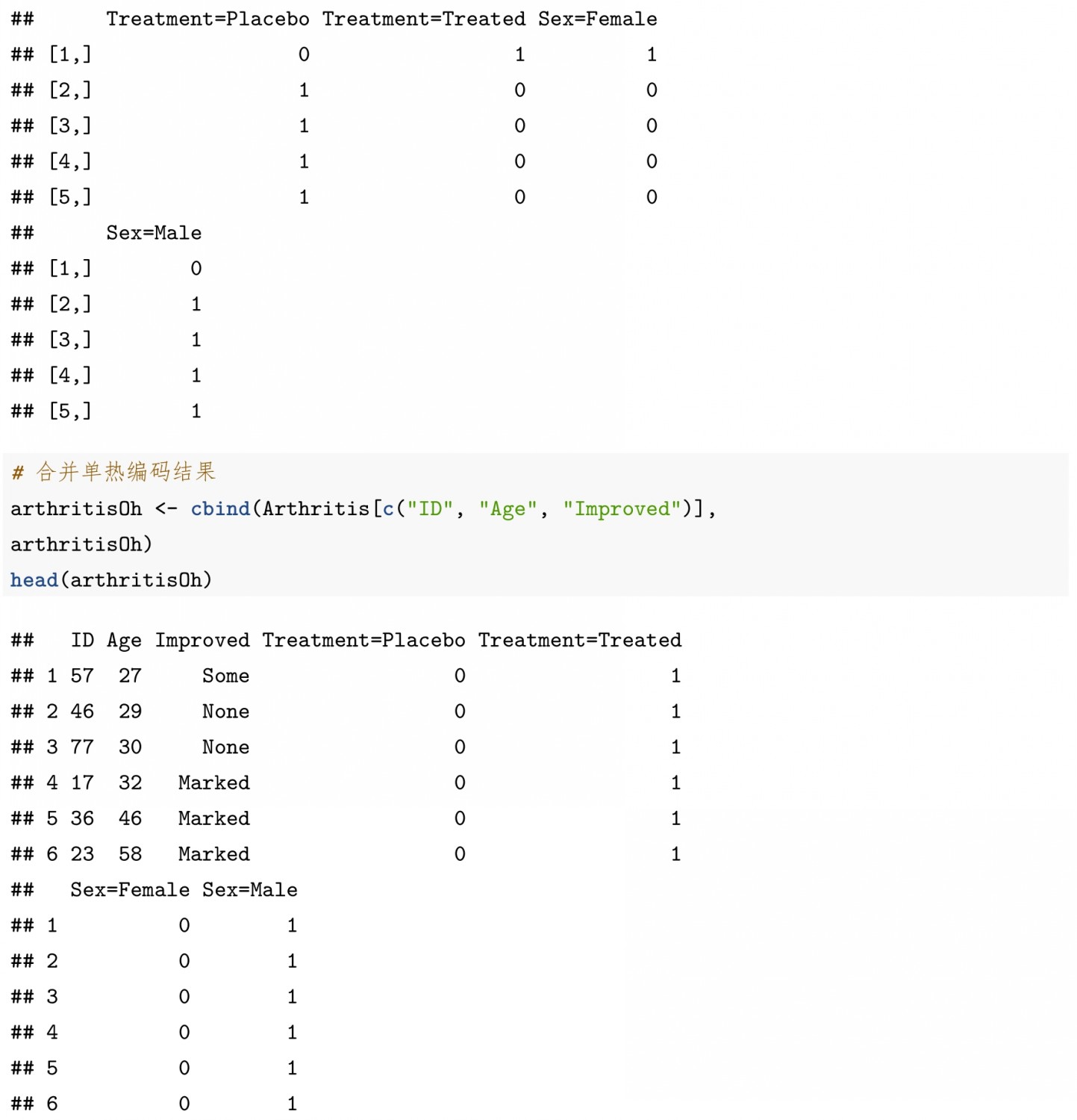This screenshot has width=1077, height=1120.
Task: Click the Sex=Male header in the bottom output
Action: [x=249, y=890]
